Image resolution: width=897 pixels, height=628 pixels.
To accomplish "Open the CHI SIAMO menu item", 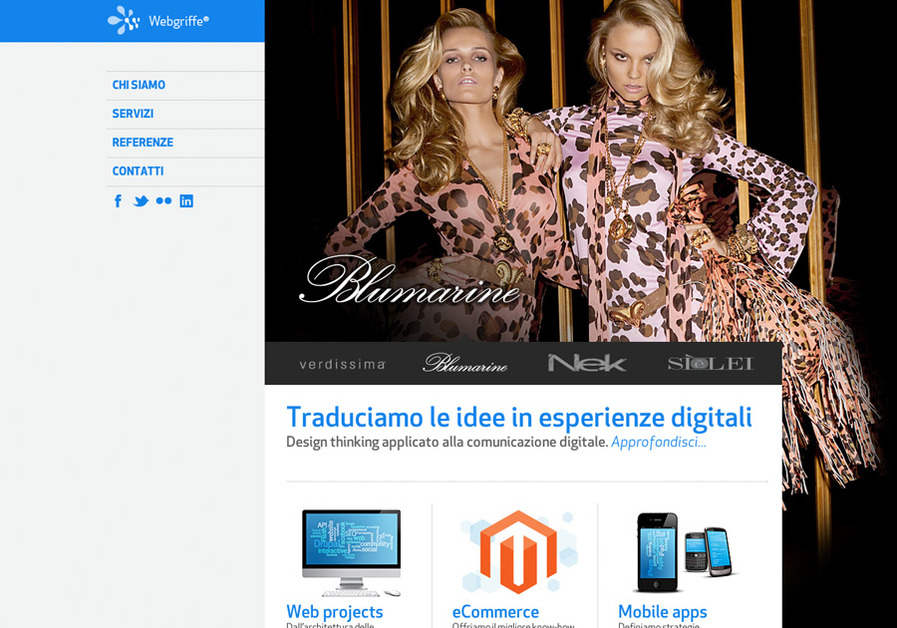I will (138, 85).
